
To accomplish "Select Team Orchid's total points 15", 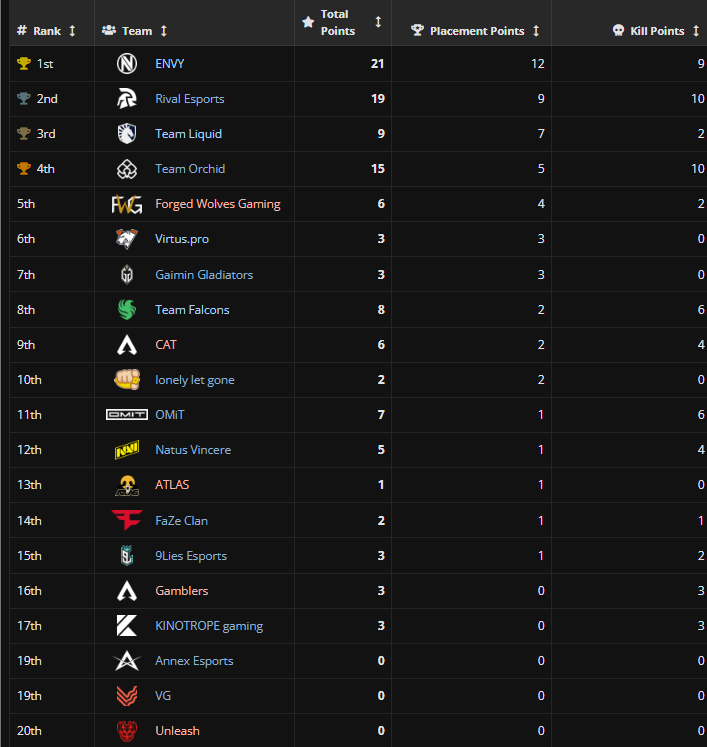I will [x=378, y=169].
